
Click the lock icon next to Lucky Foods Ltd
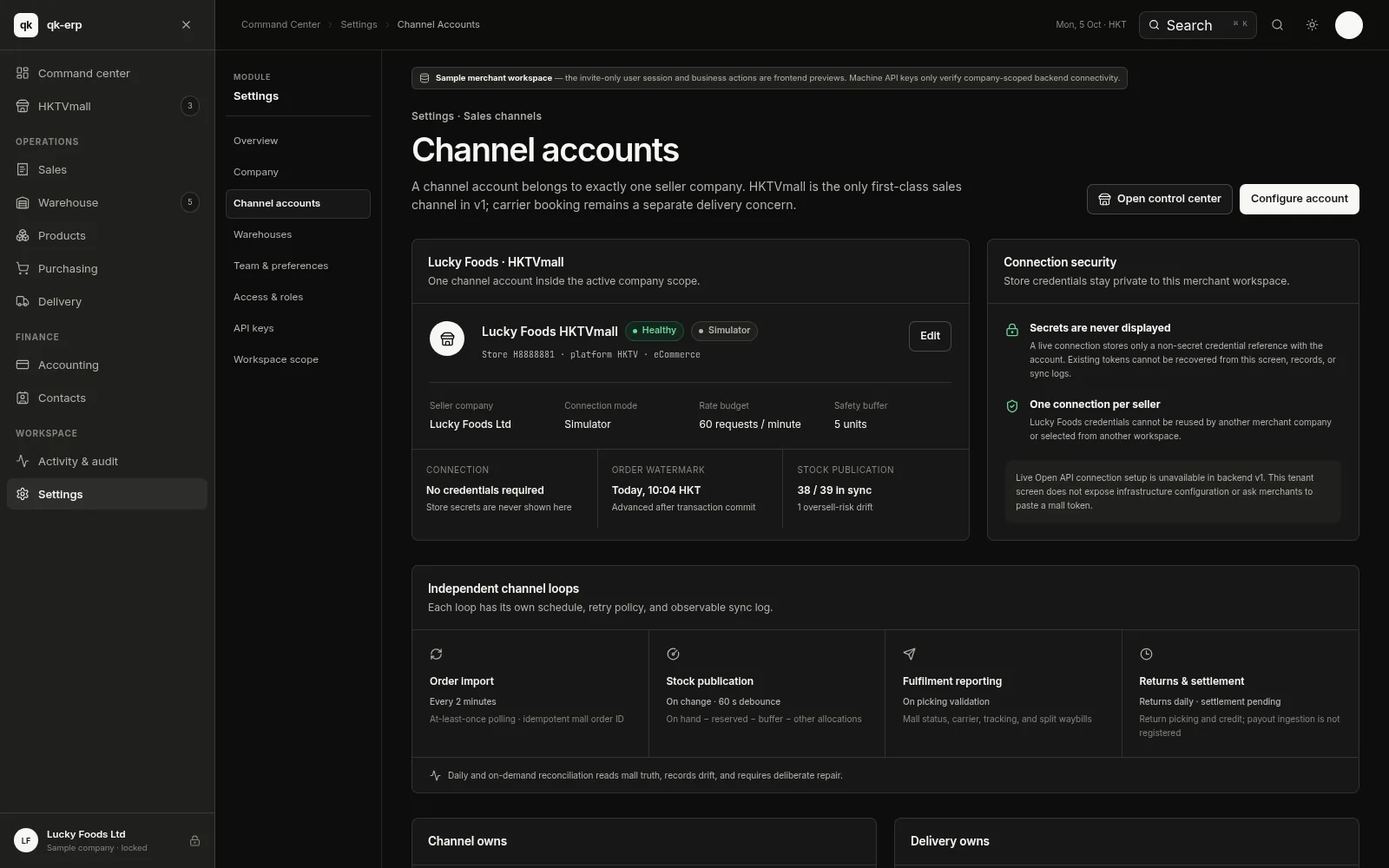194,840
